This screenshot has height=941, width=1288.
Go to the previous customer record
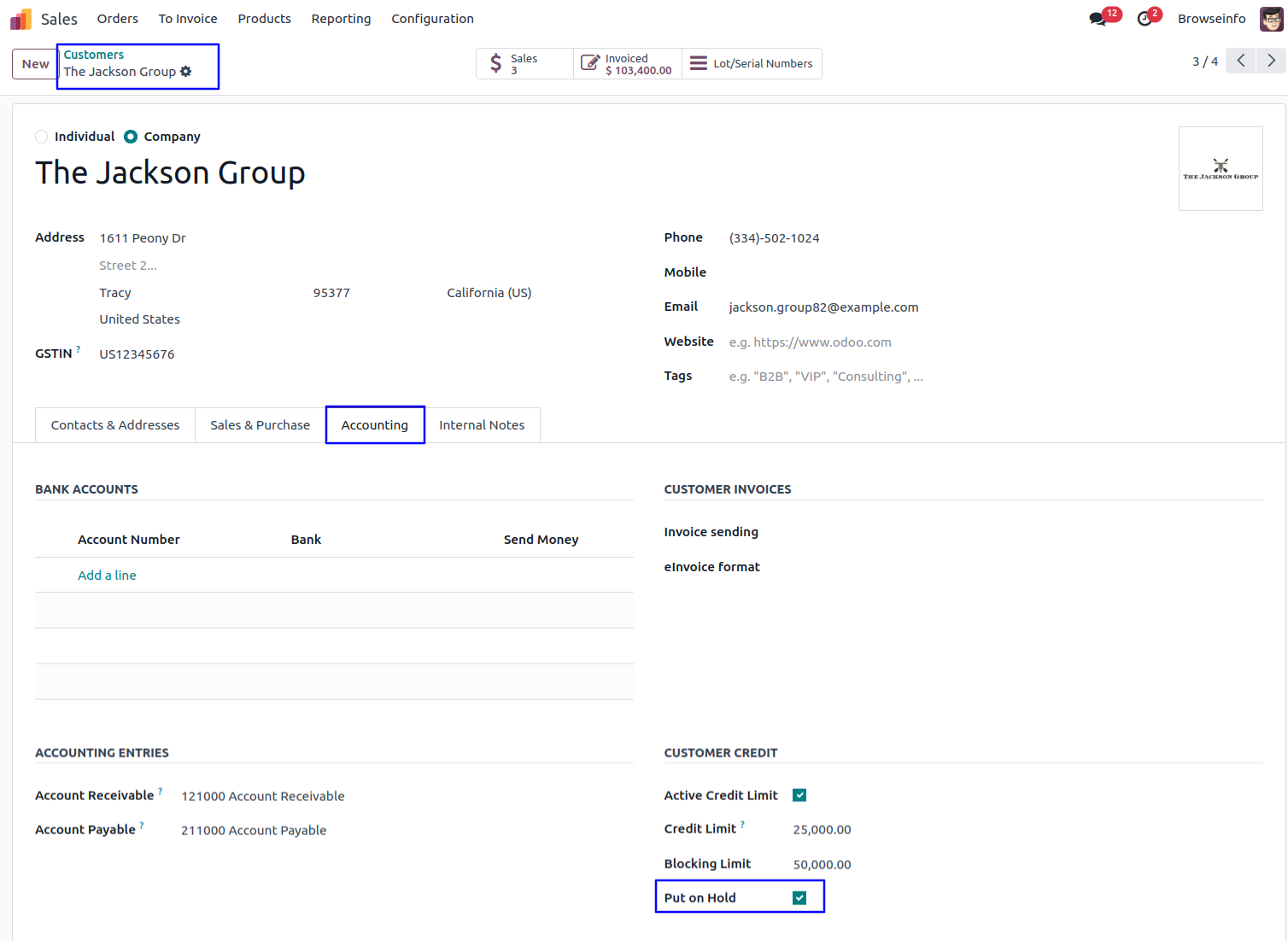pyautogui.click(x=1241, y=61)
